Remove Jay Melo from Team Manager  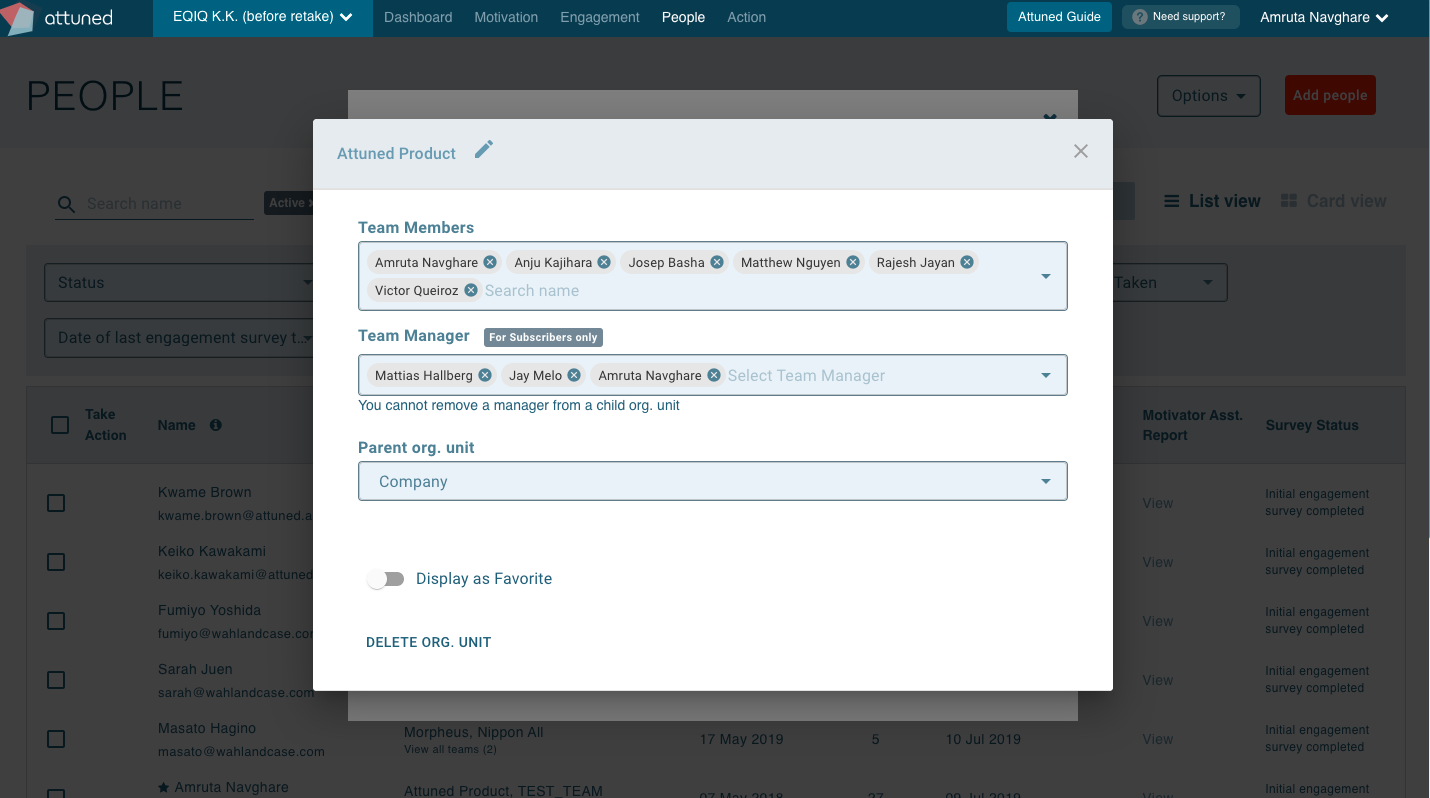coord(574,375)
